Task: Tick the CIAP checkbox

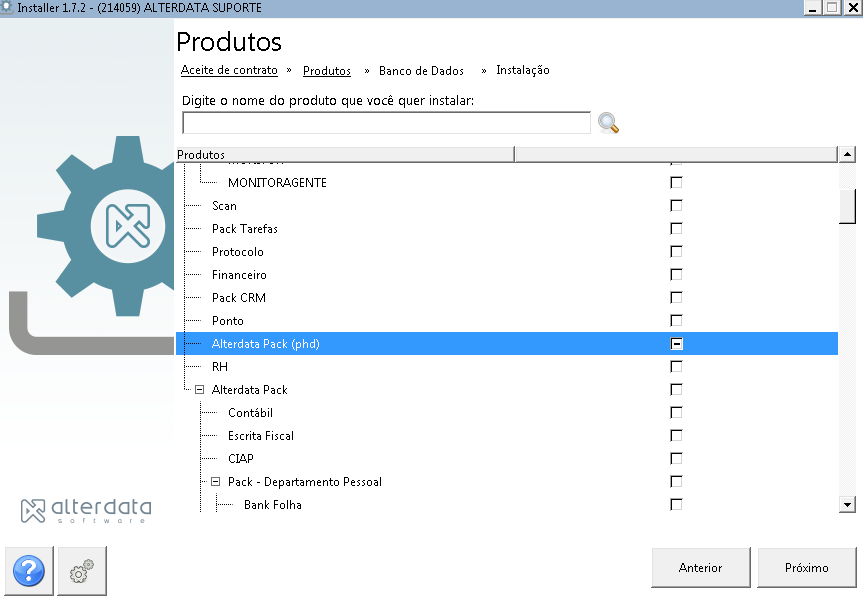Action: pos(676,458)
